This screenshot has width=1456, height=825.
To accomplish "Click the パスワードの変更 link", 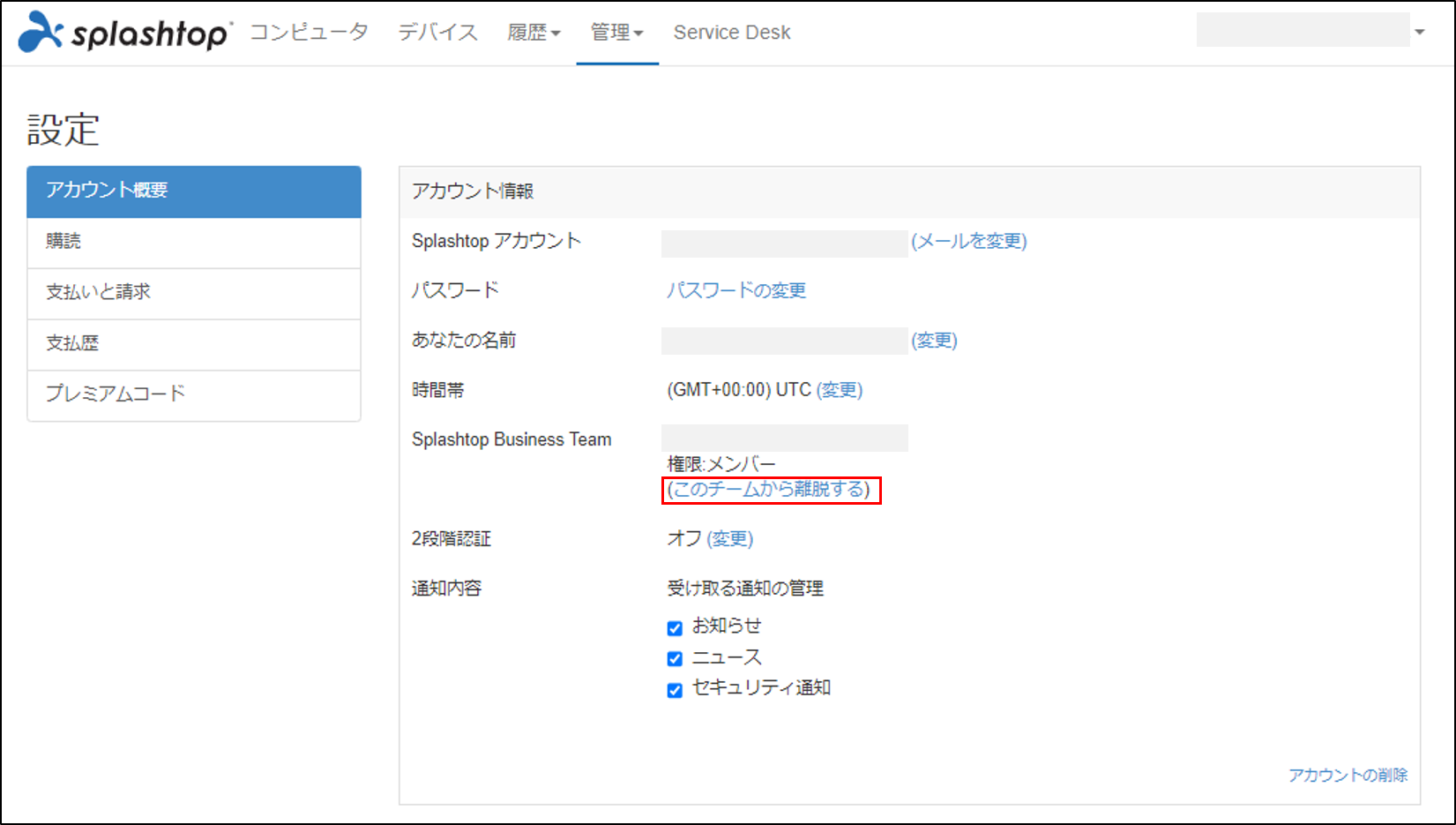I will tap(736, 290).
